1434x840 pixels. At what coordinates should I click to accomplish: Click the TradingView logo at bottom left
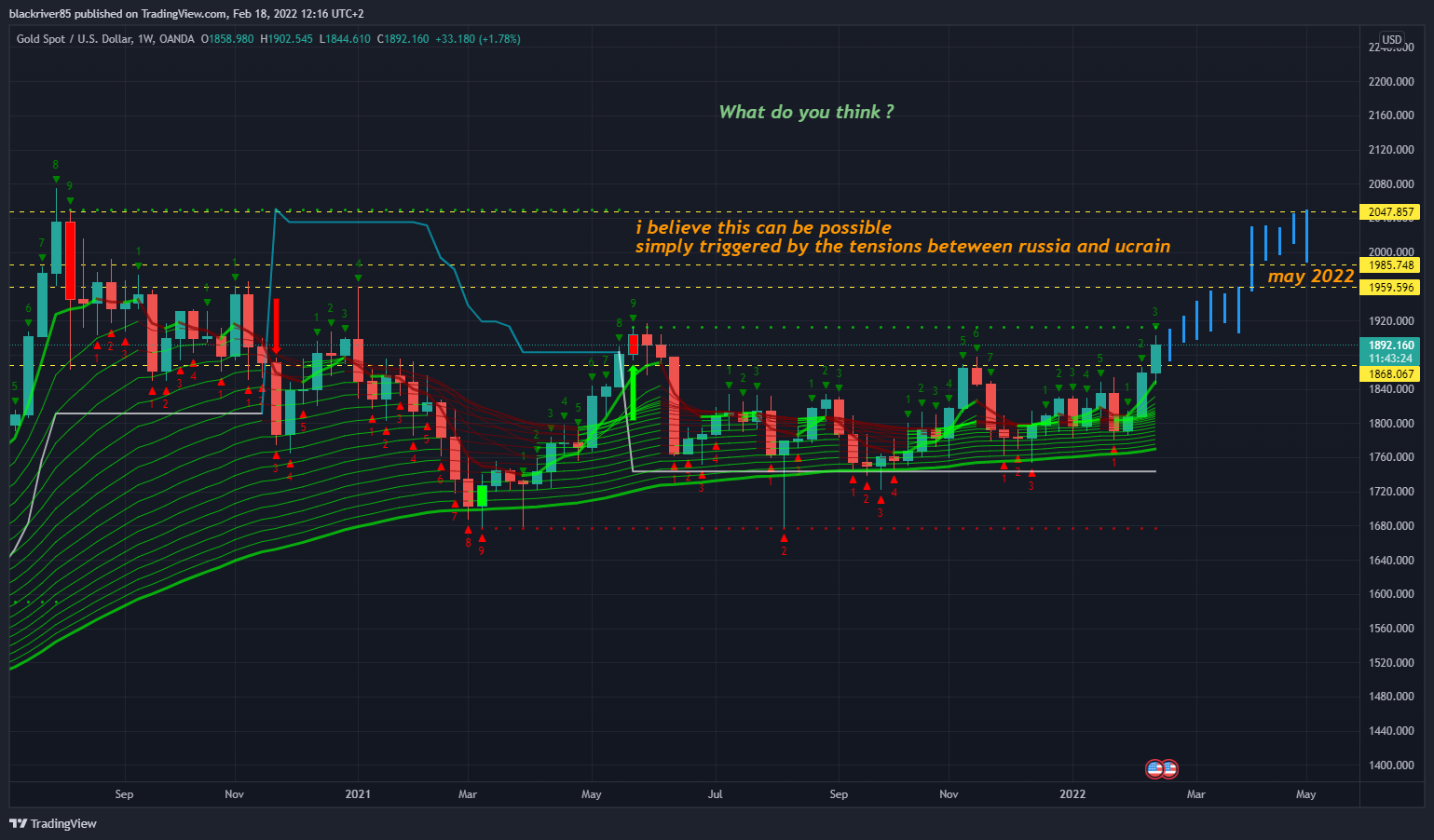tap(53, 823)
